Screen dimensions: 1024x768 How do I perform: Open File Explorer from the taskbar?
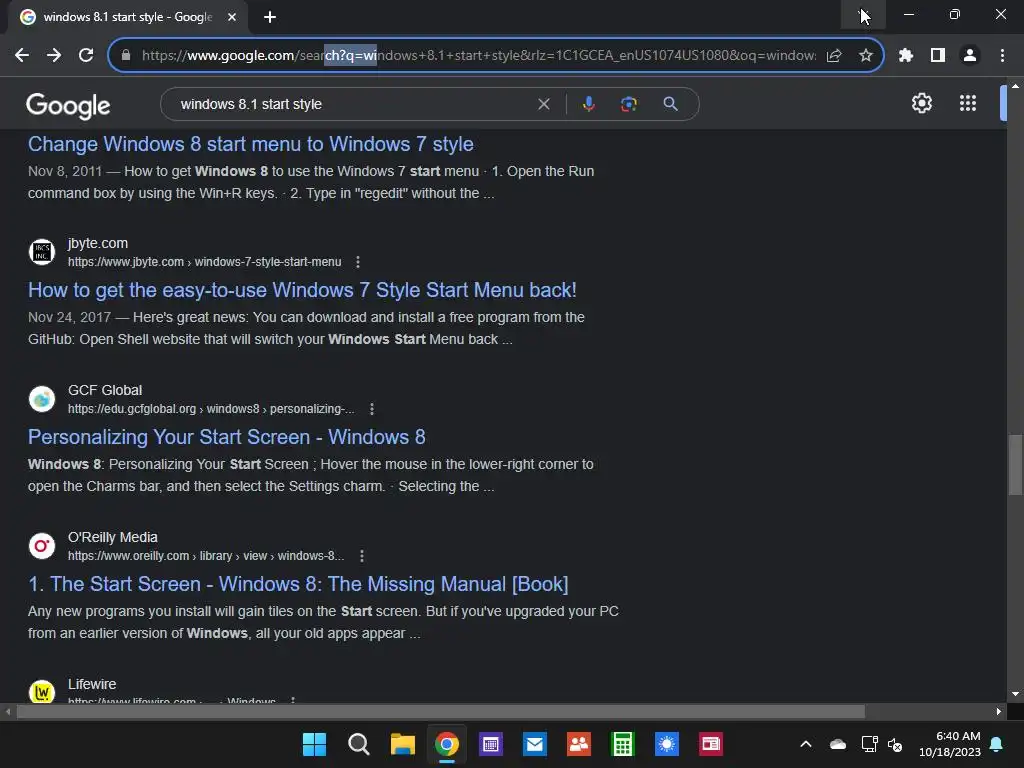[x=403, y=744]
